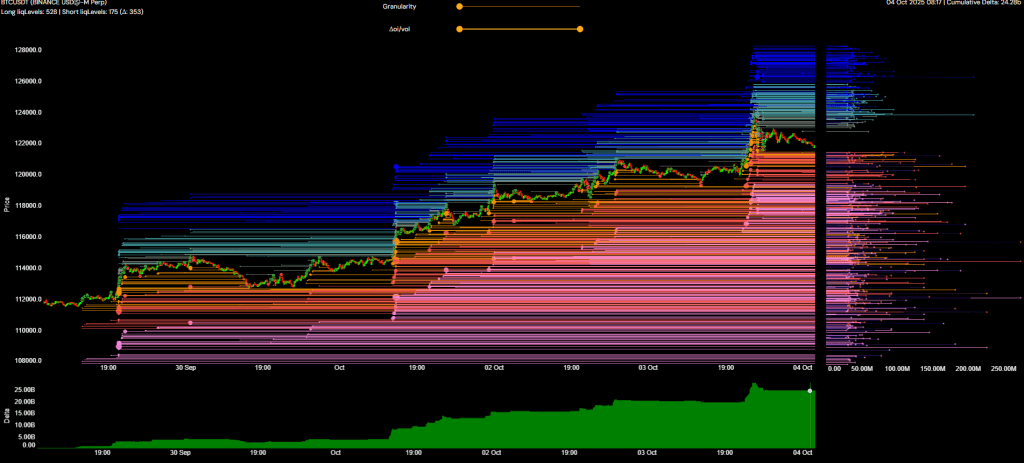Click the left handle of the Δoi/vol slider

[x=459, y=28]
